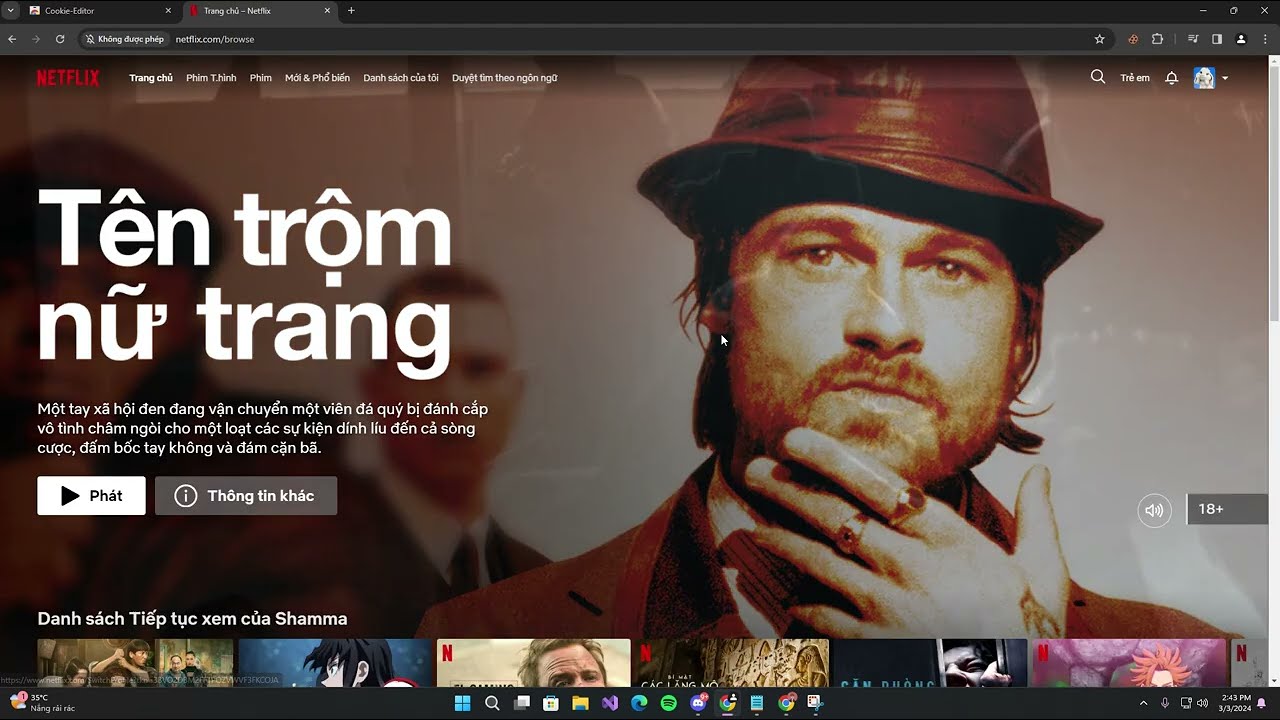Open Discord from the taskbar
The width and height of the screenshot is (1280, 720).
(x=698, y=703)
